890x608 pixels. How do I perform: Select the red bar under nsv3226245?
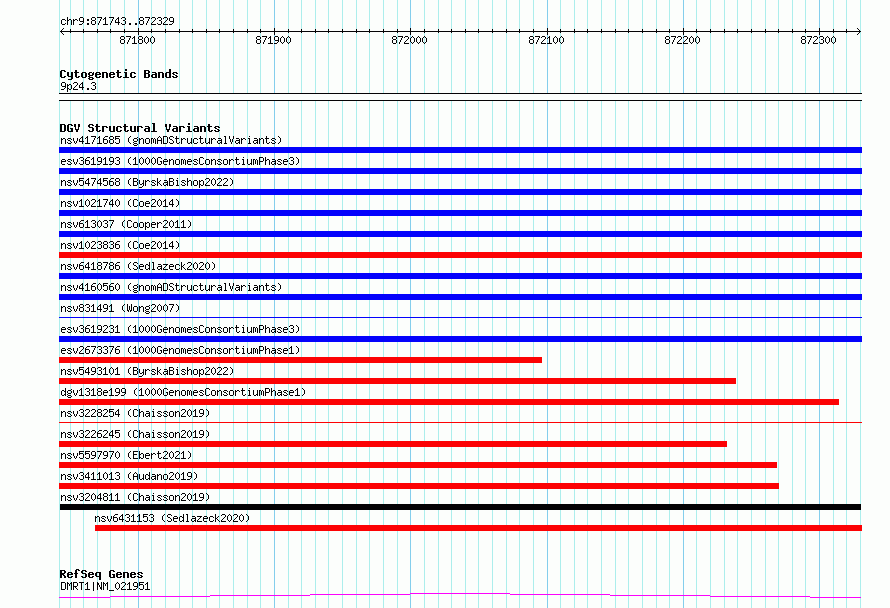393,444
